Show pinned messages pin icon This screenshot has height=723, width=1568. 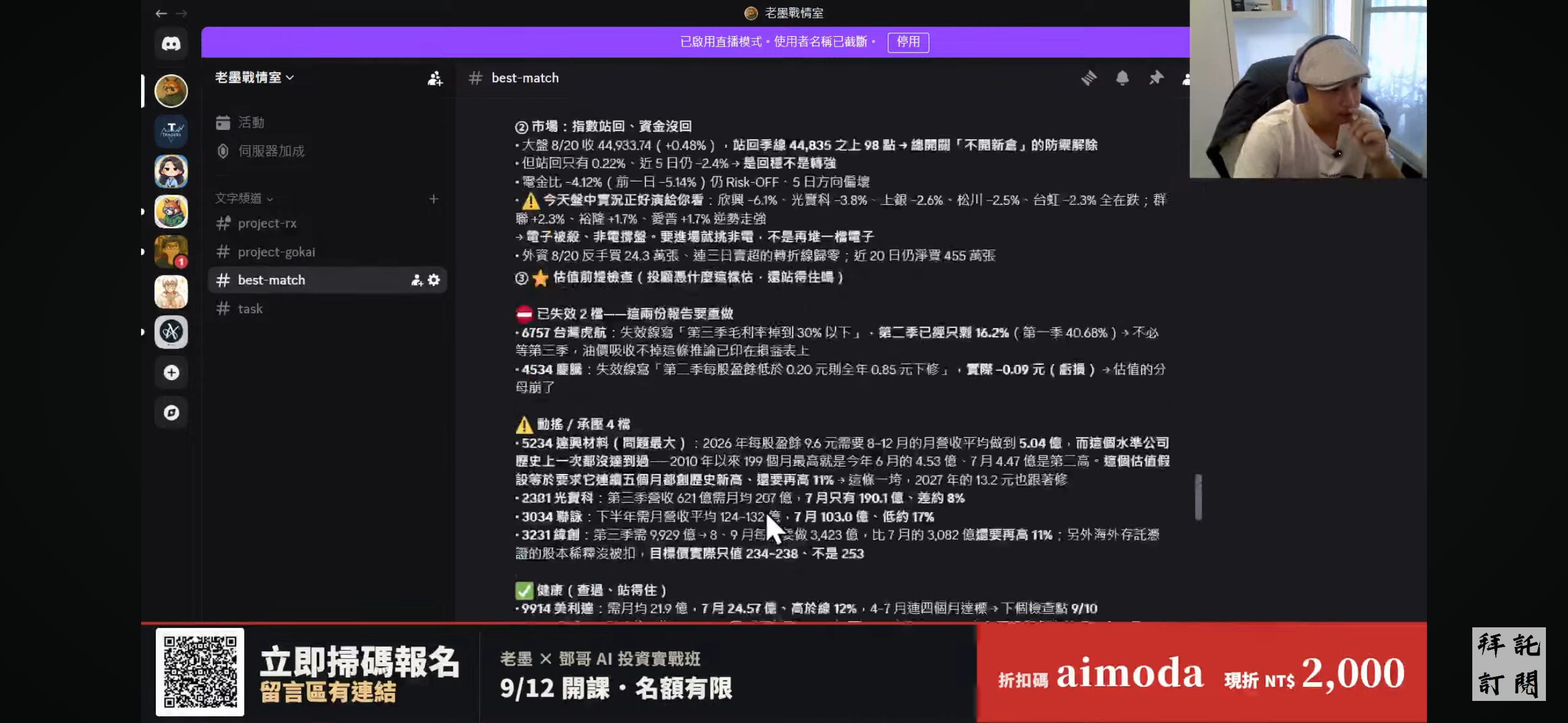[1156, 78]
